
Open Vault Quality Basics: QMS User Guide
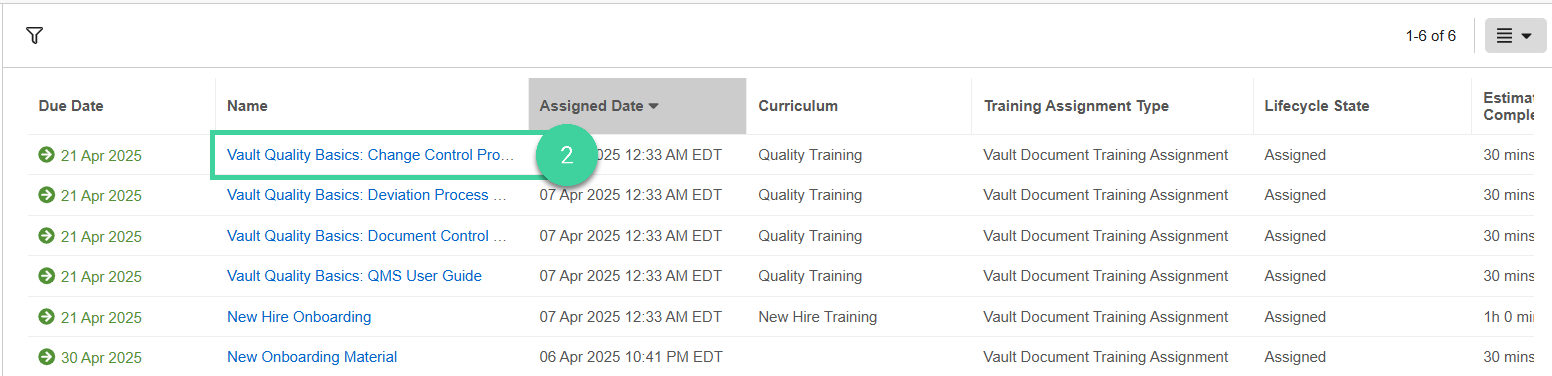tap(354, 276)
